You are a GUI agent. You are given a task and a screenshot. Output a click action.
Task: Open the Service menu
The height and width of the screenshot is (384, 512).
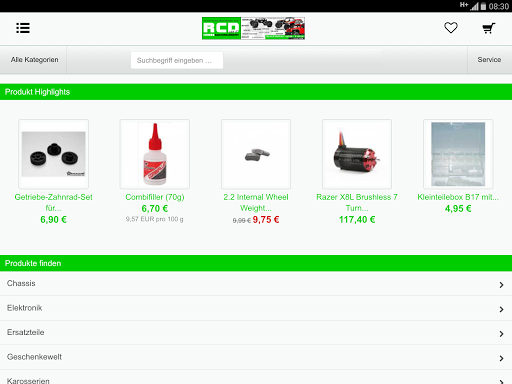pos(489,60)
